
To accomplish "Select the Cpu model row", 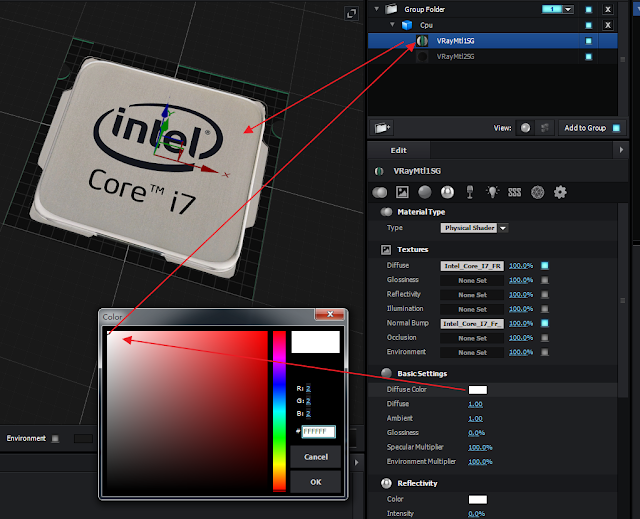I will click(x=493, y=25).
